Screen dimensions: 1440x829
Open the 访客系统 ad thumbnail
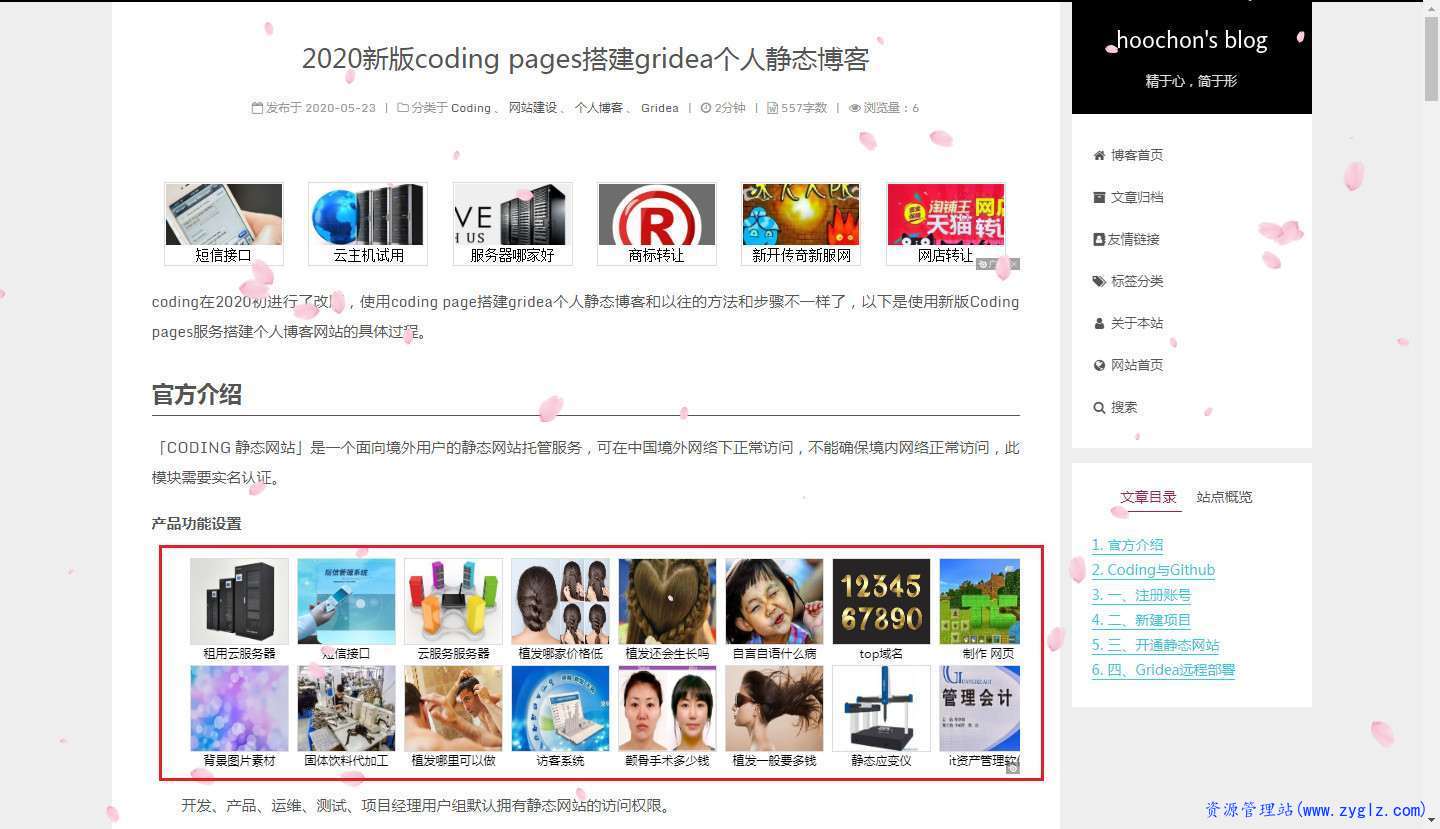pyautogui.click(x=560, y=717)
